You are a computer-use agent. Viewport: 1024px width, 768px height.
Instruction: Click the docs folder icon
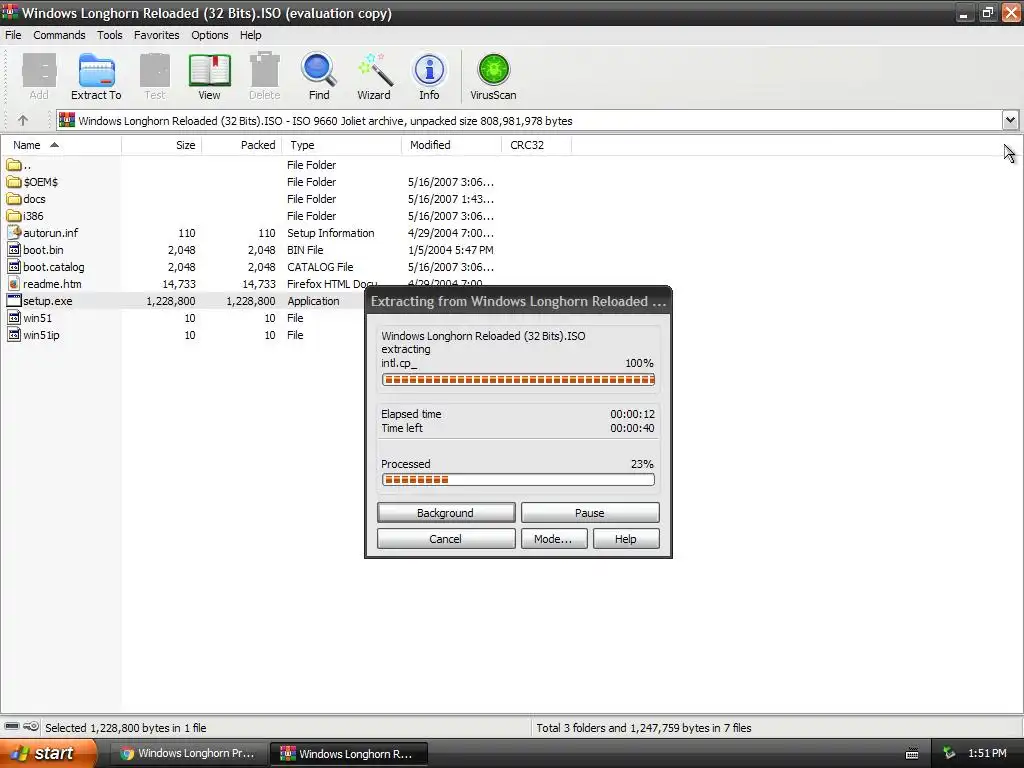click(14, 199)
